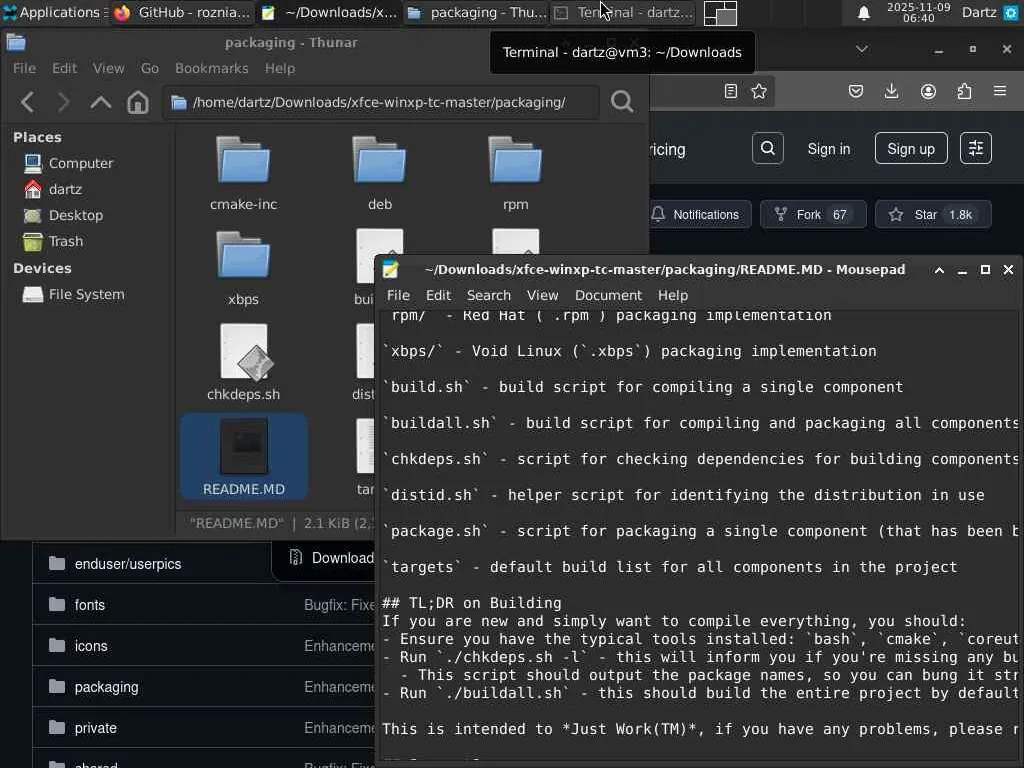1024x768 pixels.
Task: Navigate up to parent folder
Action: 101,102
